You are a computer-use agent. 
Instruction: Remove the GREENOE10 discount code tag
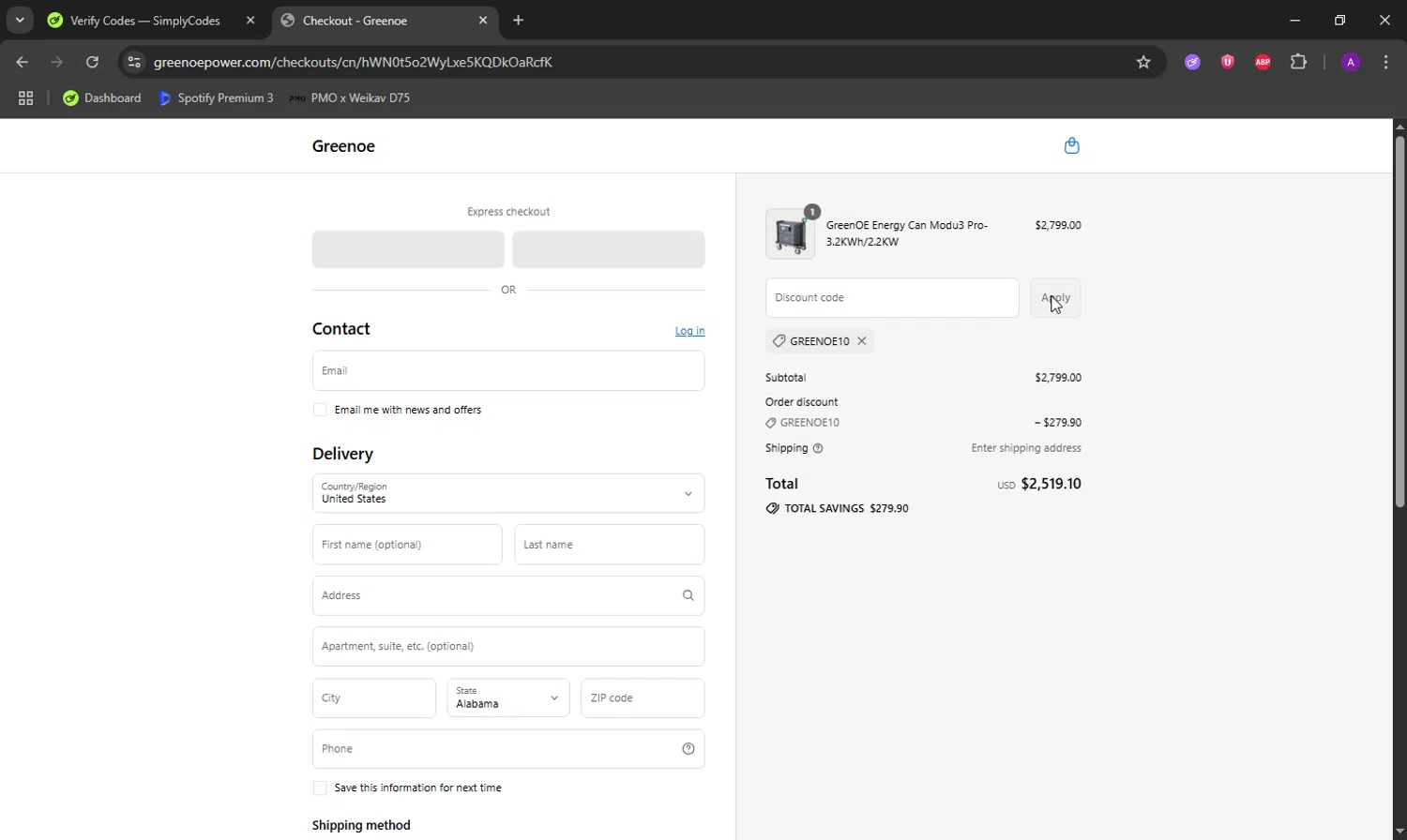coord(861,341)
